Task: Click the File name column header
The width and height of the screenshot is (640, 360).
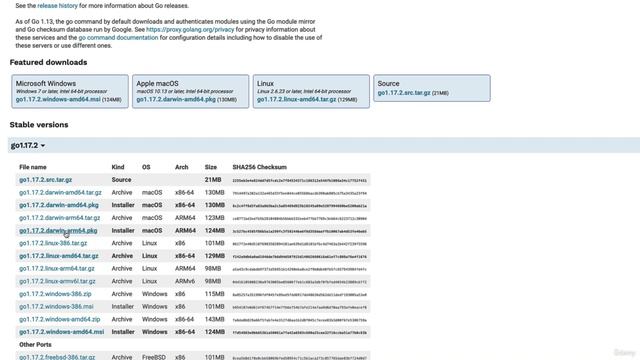Action: click(33, 167)
